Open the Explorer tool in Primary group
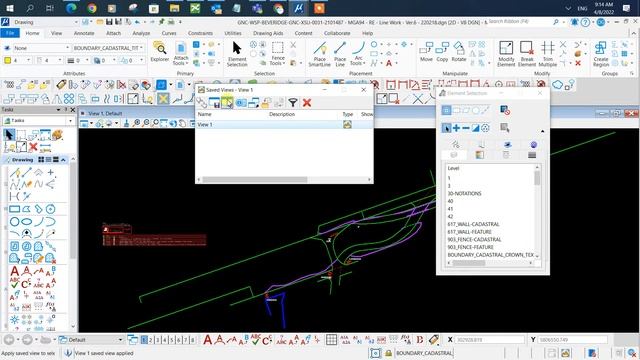The image size is (640, 360). coord(160,52)
